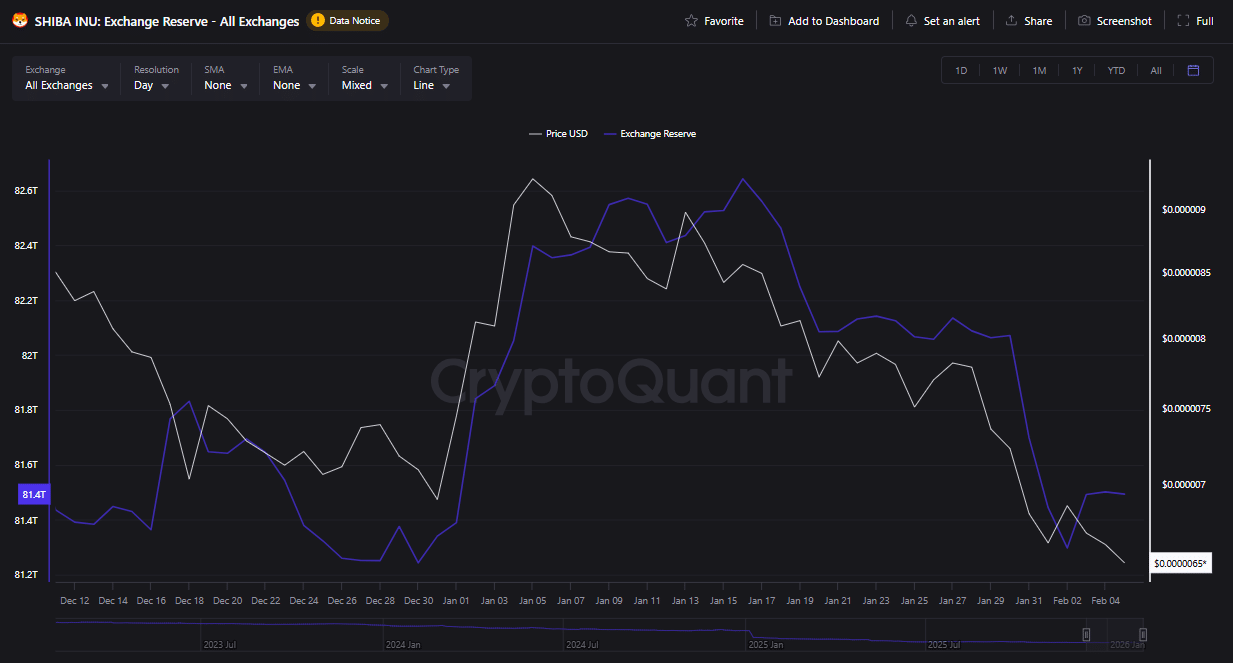Viewport: 1233px width, 663px height.
Task: Enable the 1D time range
Action: pos(961,70)
